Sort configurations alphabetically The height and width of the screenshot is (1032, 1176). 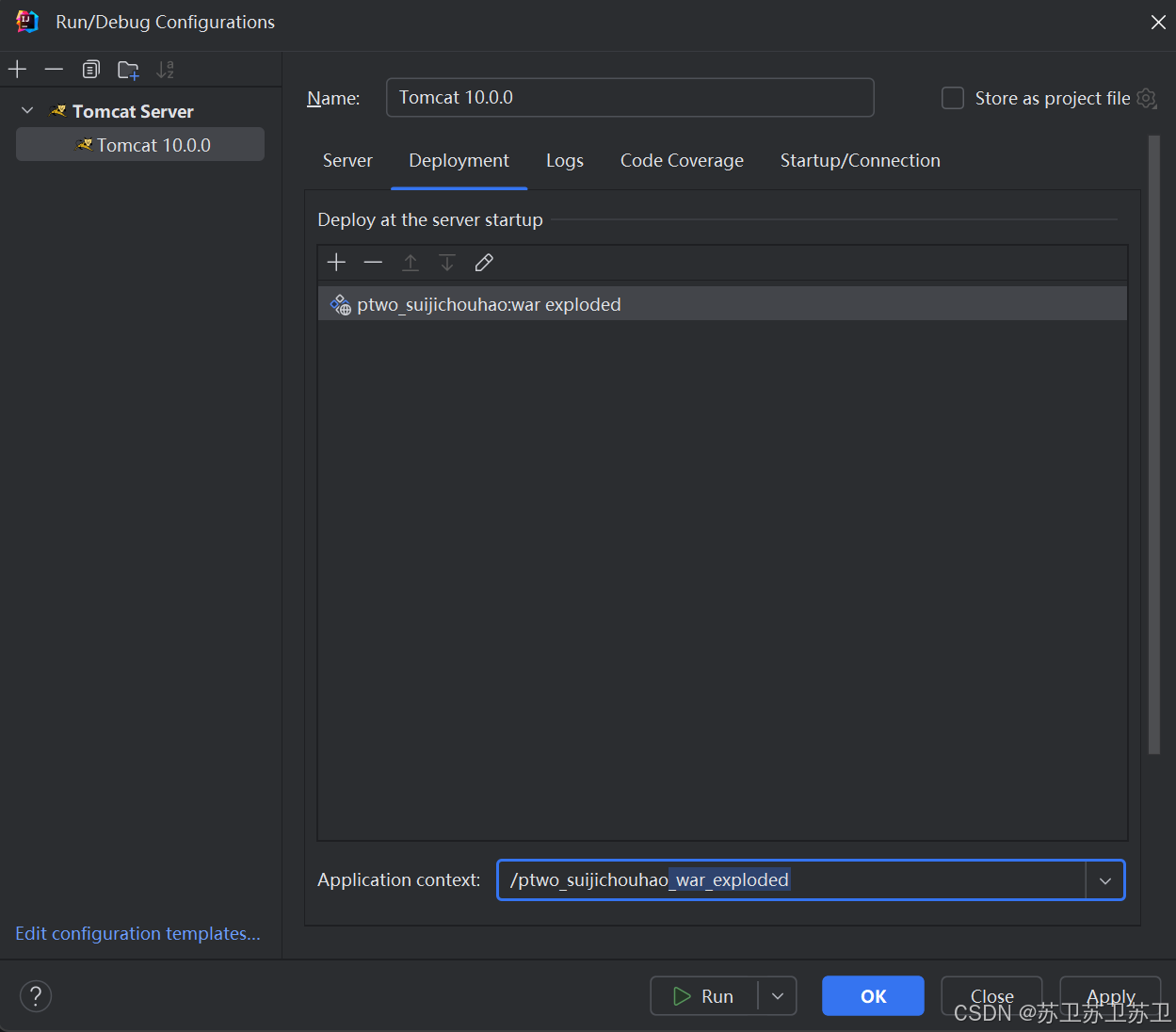click(165, 70)
